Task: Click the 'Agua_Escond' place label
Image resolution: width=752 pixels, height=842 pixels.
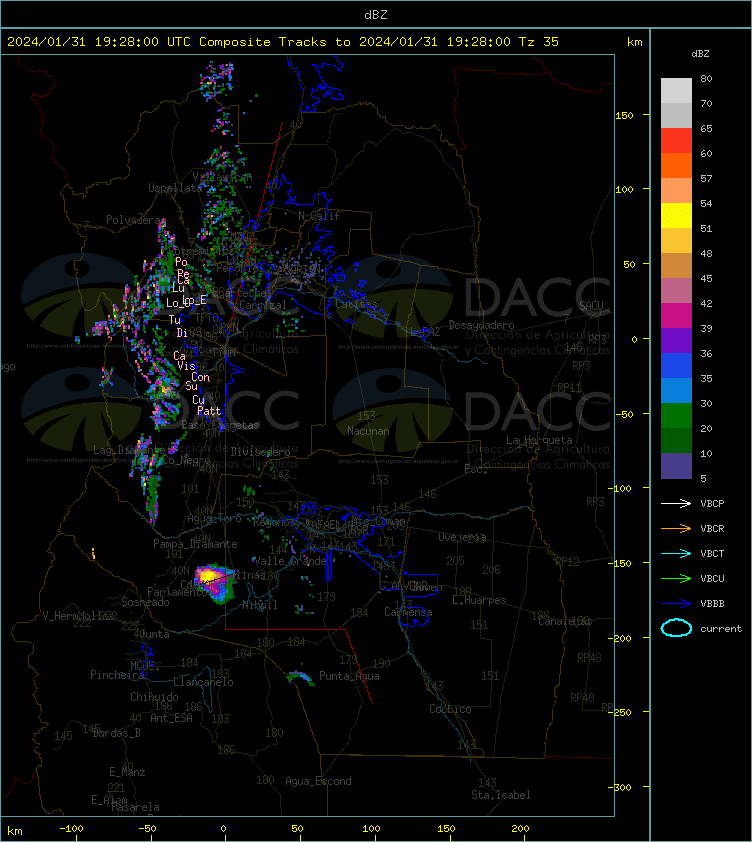Action: coord(318,781)
